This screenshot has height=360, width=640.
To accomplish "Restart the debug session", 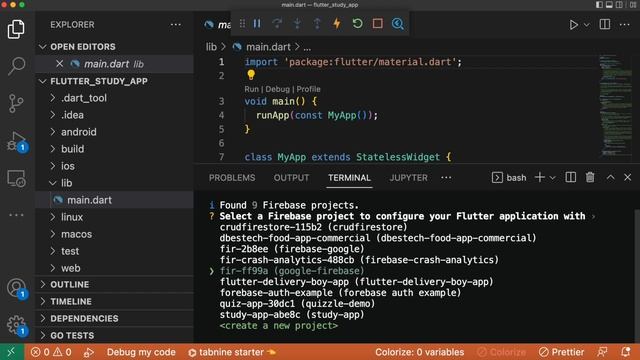I will coord(358,24).
